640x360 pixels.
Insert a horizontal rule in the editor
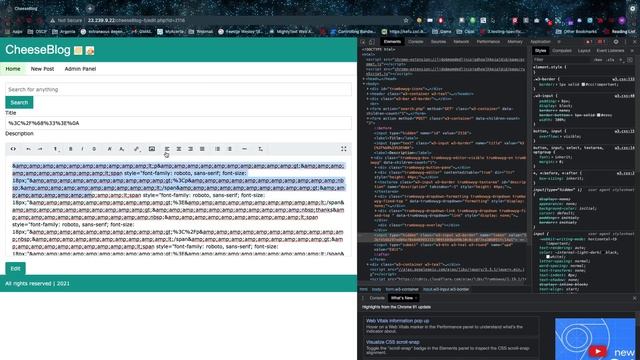pos(244,149)
